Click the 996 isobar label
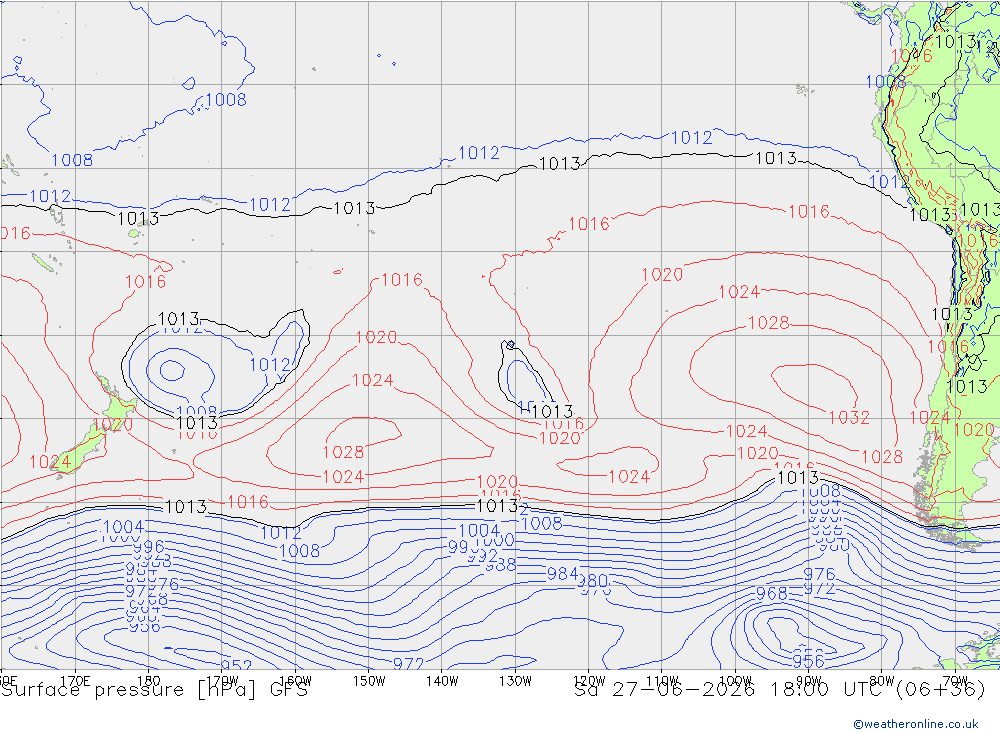Screen dimensions: 1000x733 tap(149, 547)
